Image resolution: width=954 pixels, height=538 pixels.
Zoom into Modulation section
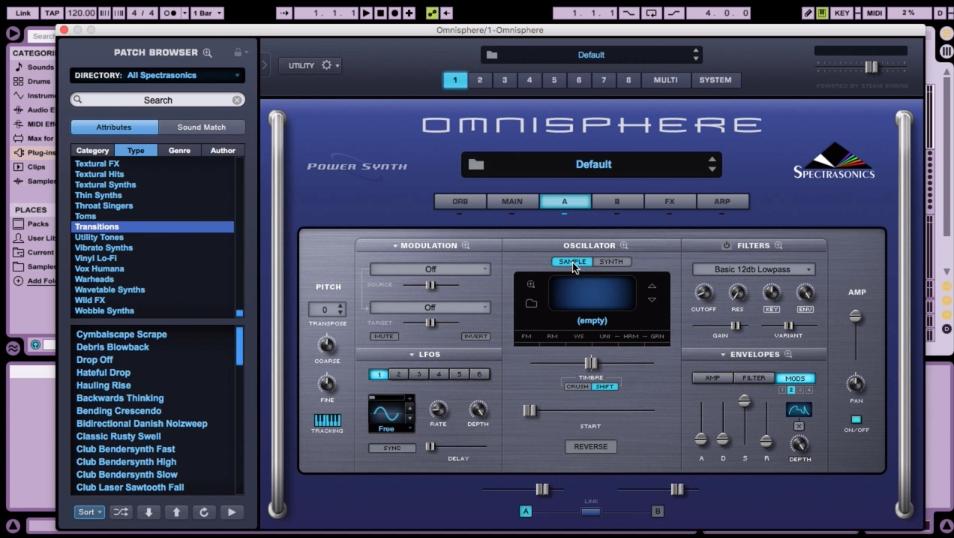[x=465, y=245]
